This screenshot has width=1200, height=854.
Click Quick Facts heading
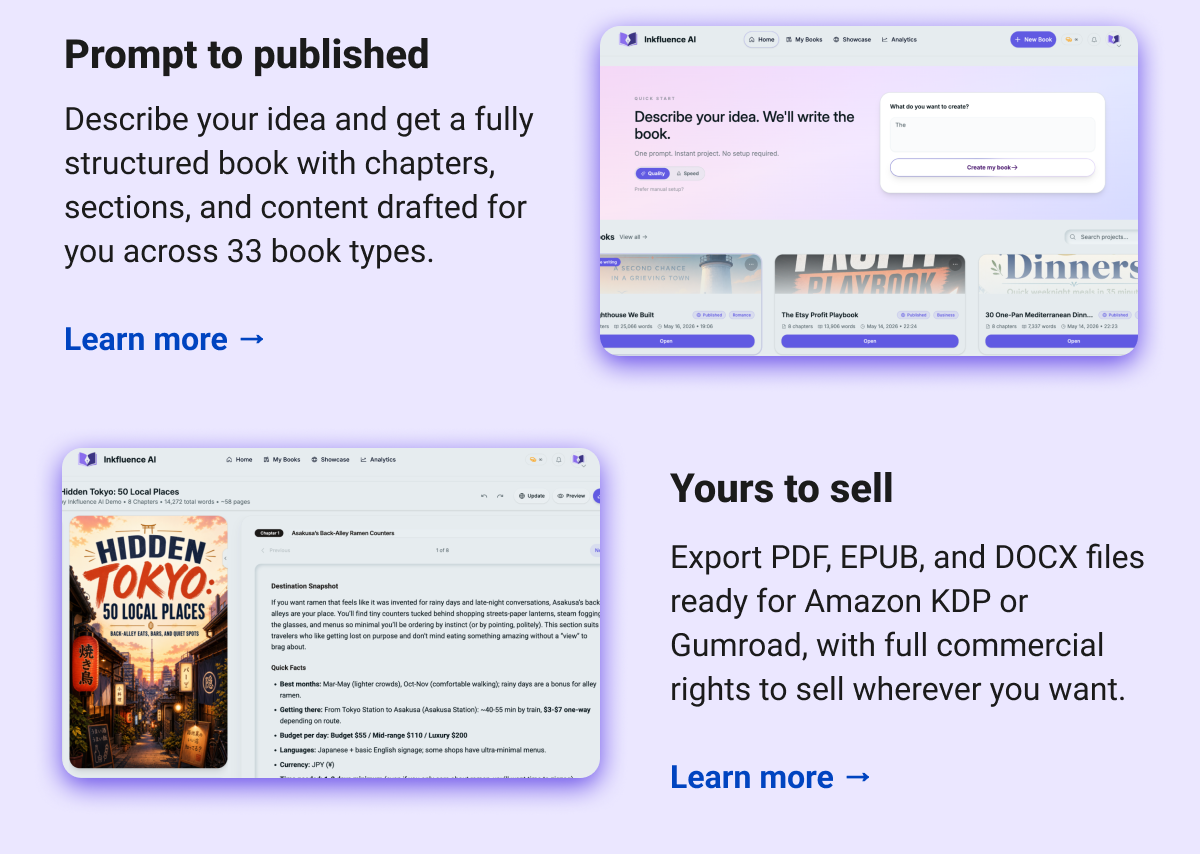290,668
